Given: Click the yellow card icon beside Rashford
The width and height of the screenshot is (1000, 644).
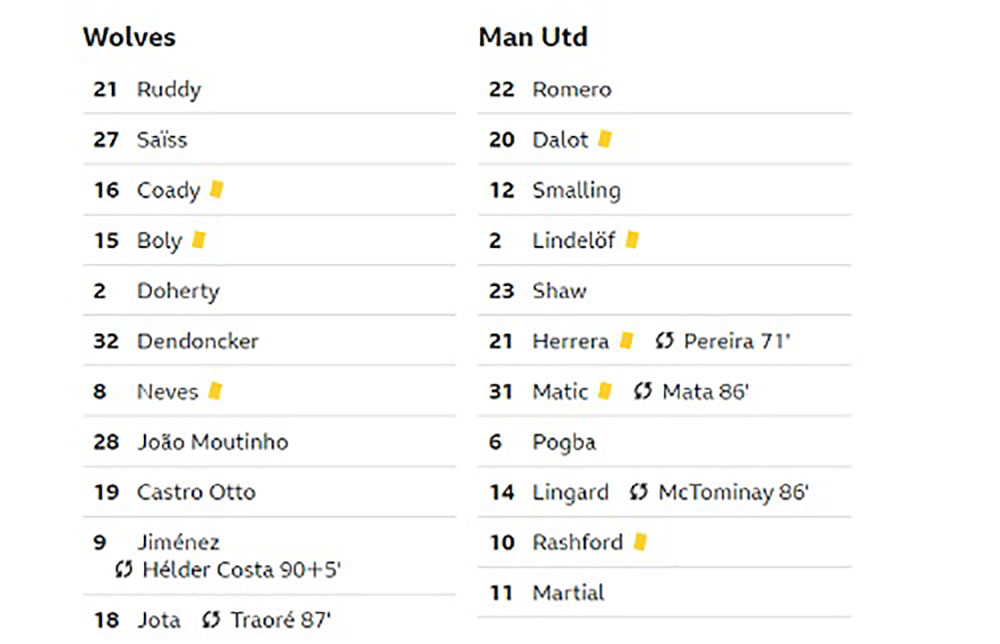Looking at the screenshot, I should (640, 542).
